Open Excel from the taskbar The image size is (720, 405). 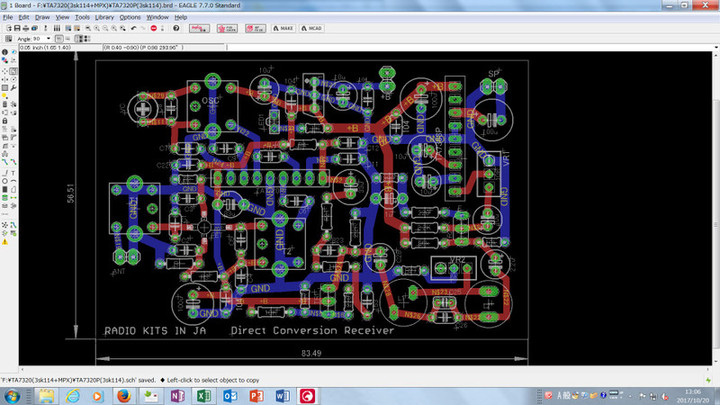point(204,396)
